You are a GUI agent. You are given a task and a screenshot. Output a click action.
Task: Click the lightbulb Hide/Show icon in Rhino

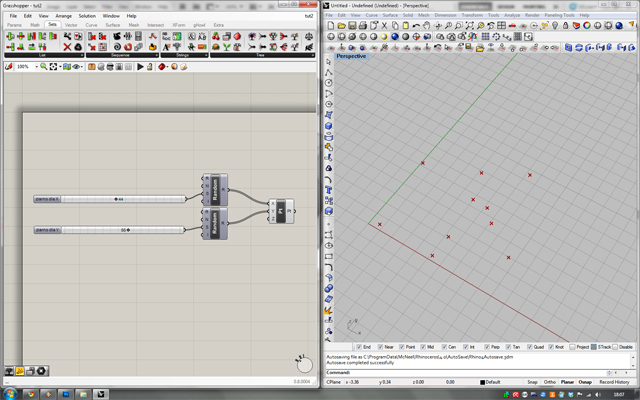[x=555, y=26]
